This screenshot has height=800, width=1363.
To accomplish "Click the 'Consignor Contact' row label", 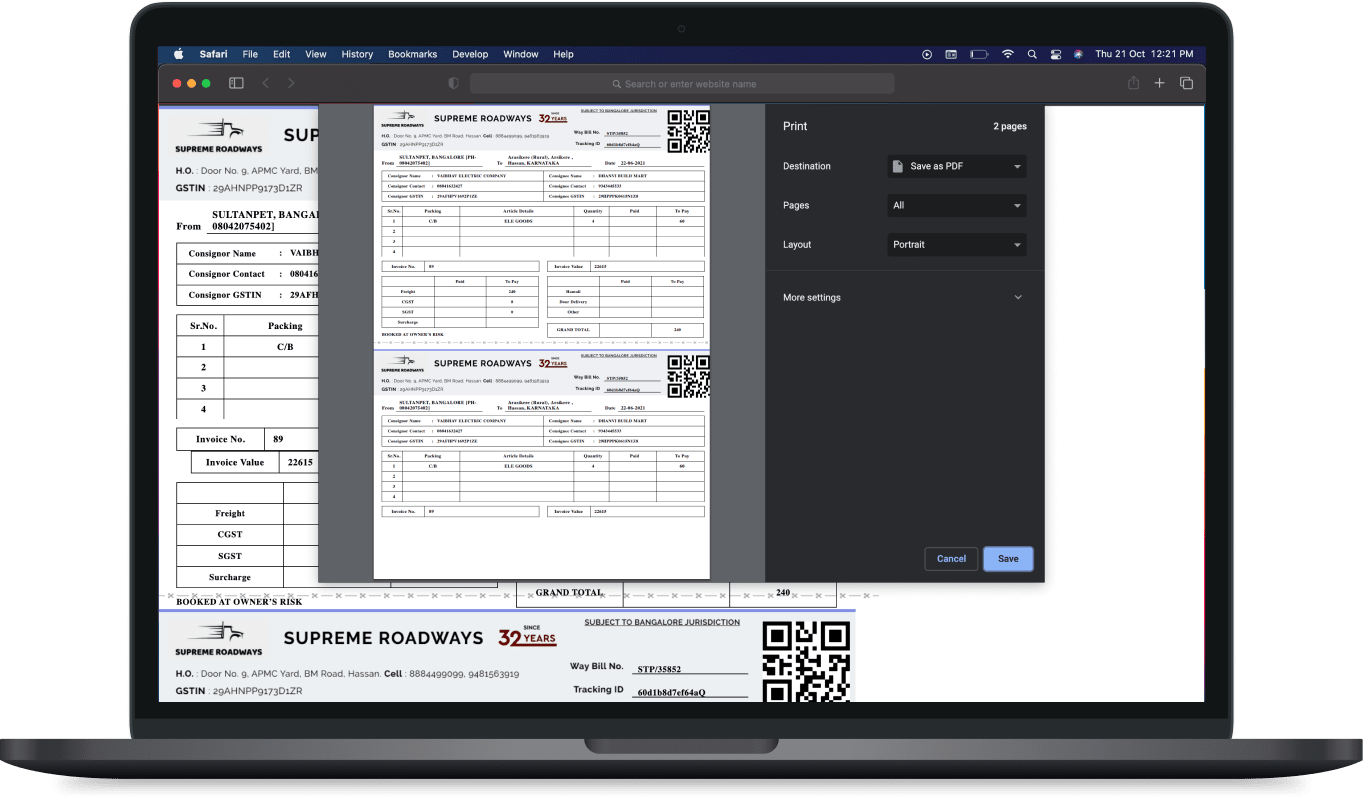I will (227, 274).
